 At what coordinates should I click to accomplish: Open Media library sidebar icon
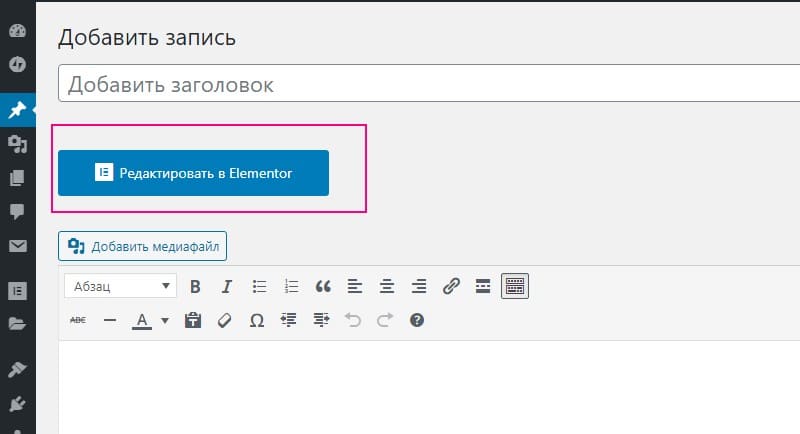pos(17,145)
